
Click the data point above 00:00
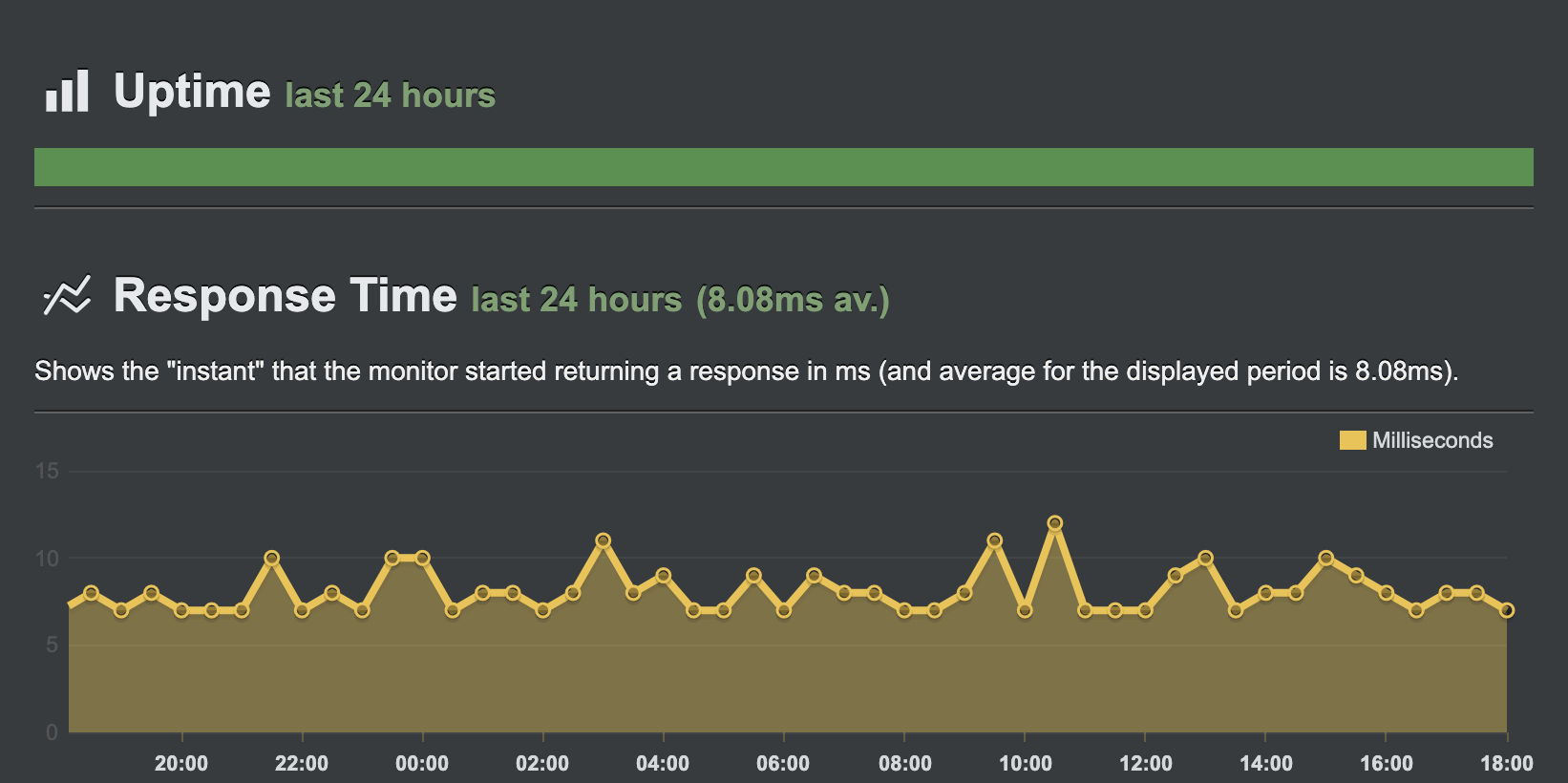pos(422,558)
